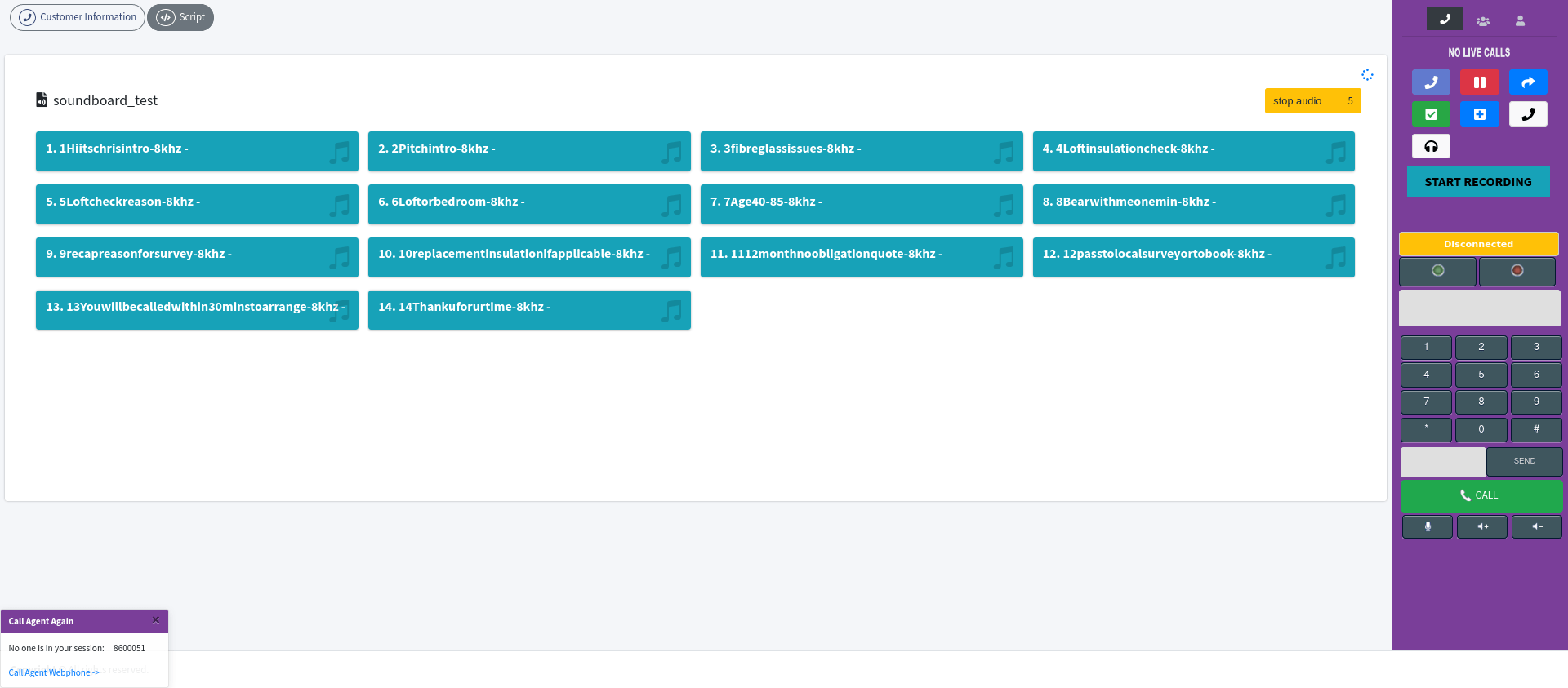Screen dimensions: 1568x688
Task: Dial digit 1 on the keypad
Action: click(1426, 348)
